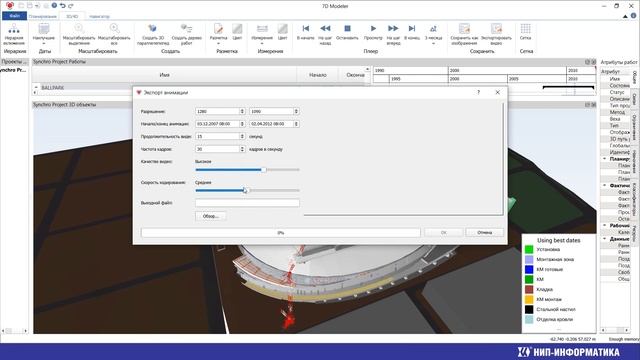Click the output file text field

coord(247,203)
